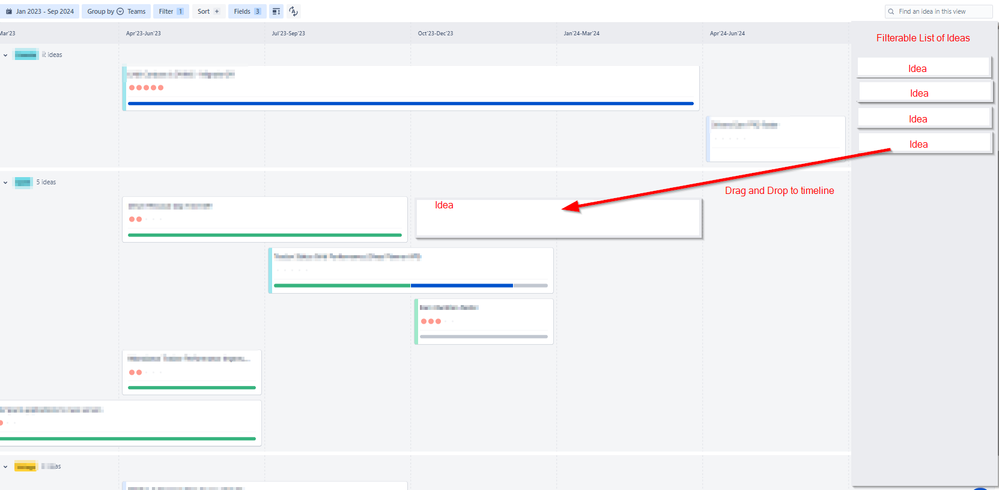Image resolution: width=999 pixels, height=490 pixels.
Task: Click the Jul'23-Sep'23 column header
Action: click(289, 33)
